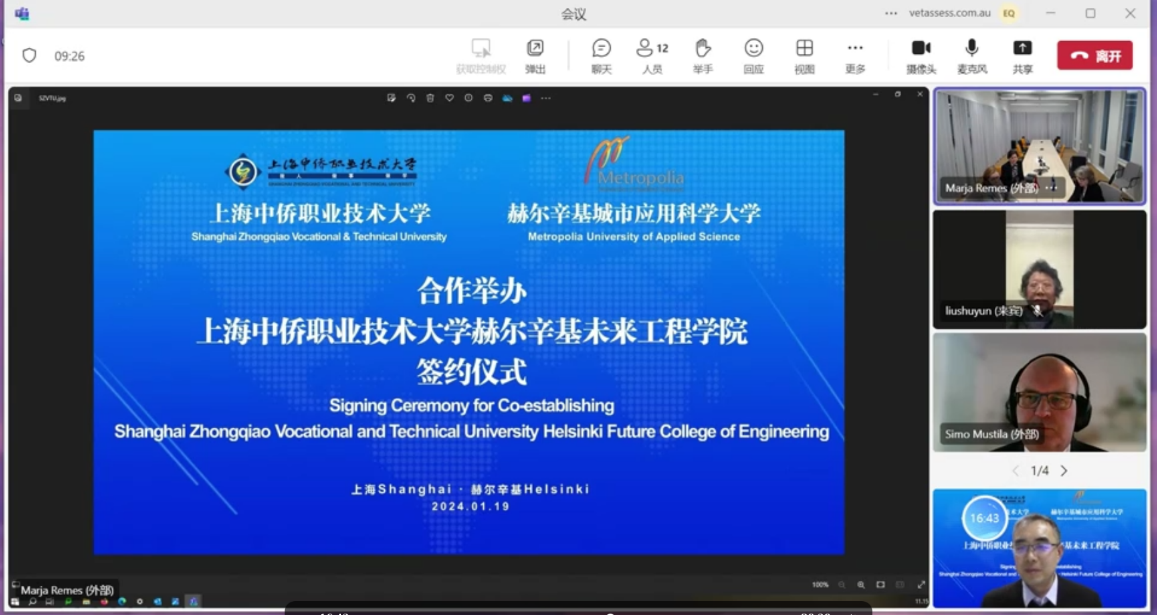This screenshot has height=615, width=1157.
Task: Go to previous participant page arrow
Action: 1015,471
